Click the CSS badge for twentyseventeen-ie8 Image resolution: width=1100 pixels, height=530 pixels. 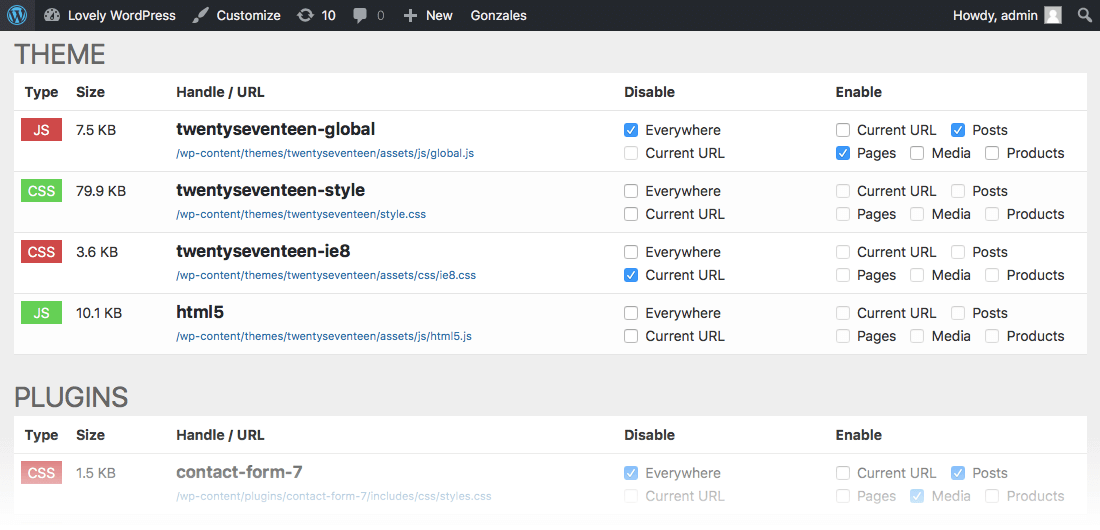(41, 252)
